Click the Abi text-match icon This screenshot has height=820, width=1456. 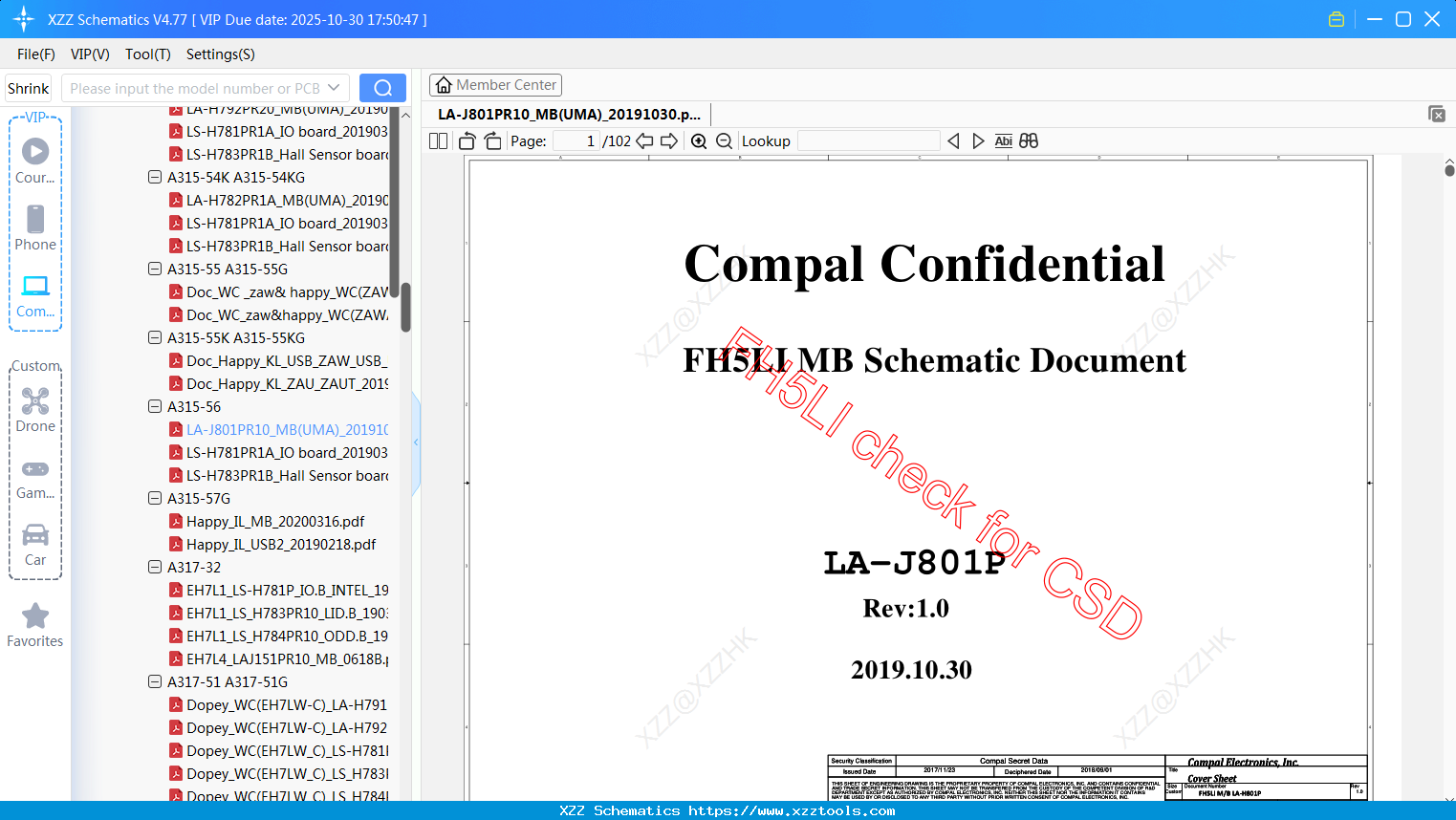[1003, 141]
